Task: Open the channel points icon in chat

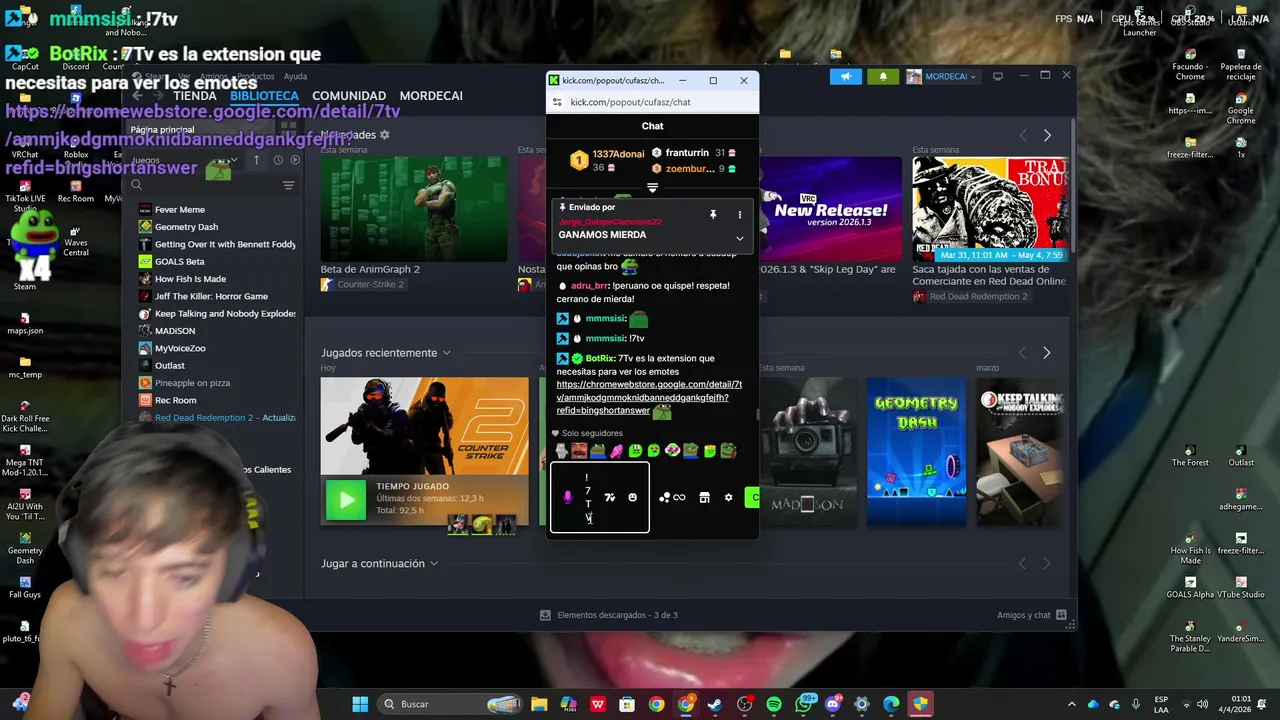Action: 672,497
